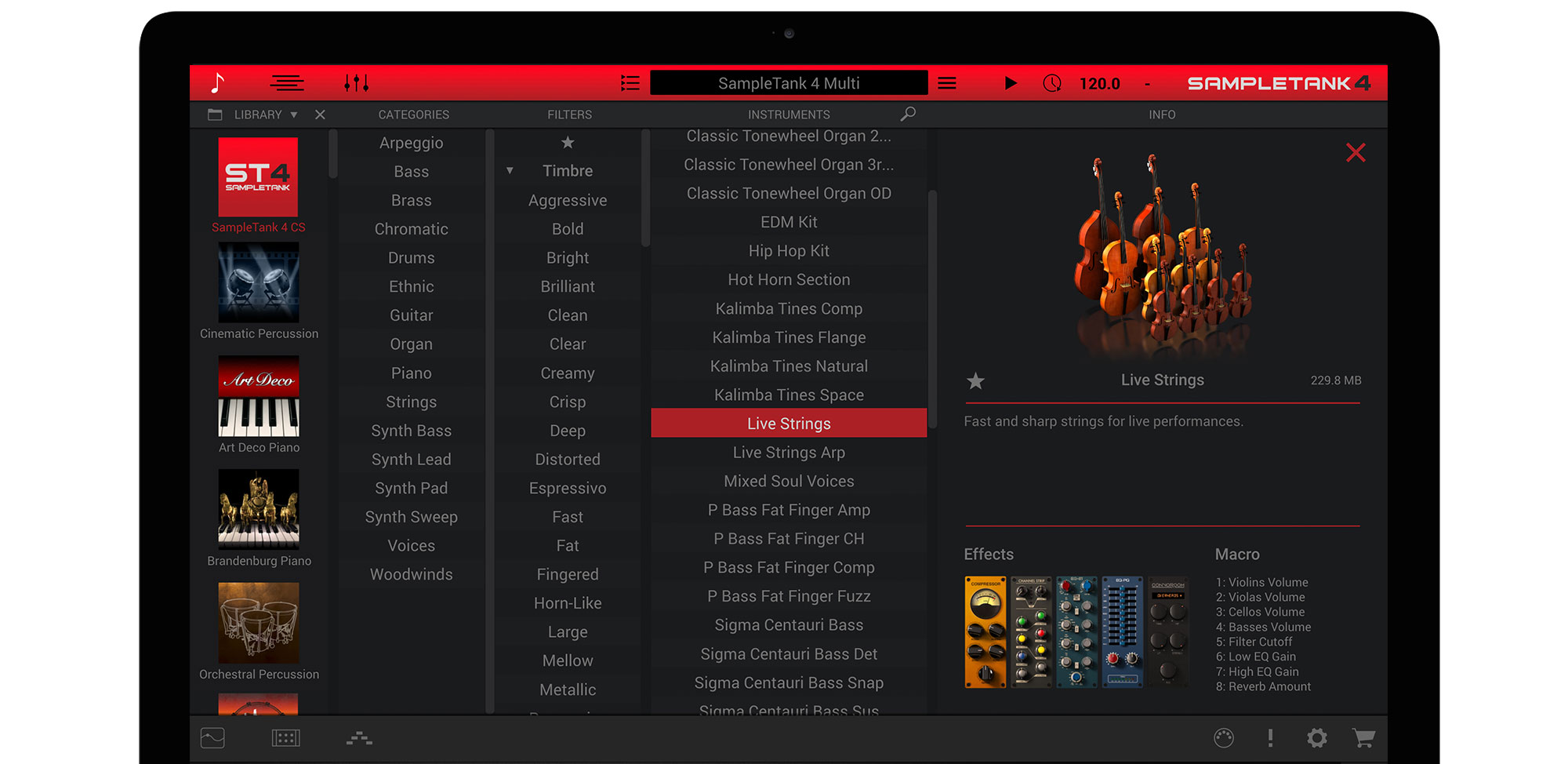The width and height of the screenshot is (1568, 764).
Task: Select the Live Strings Arp instrument
Action: pyautogui.click(x=789, y=453)
